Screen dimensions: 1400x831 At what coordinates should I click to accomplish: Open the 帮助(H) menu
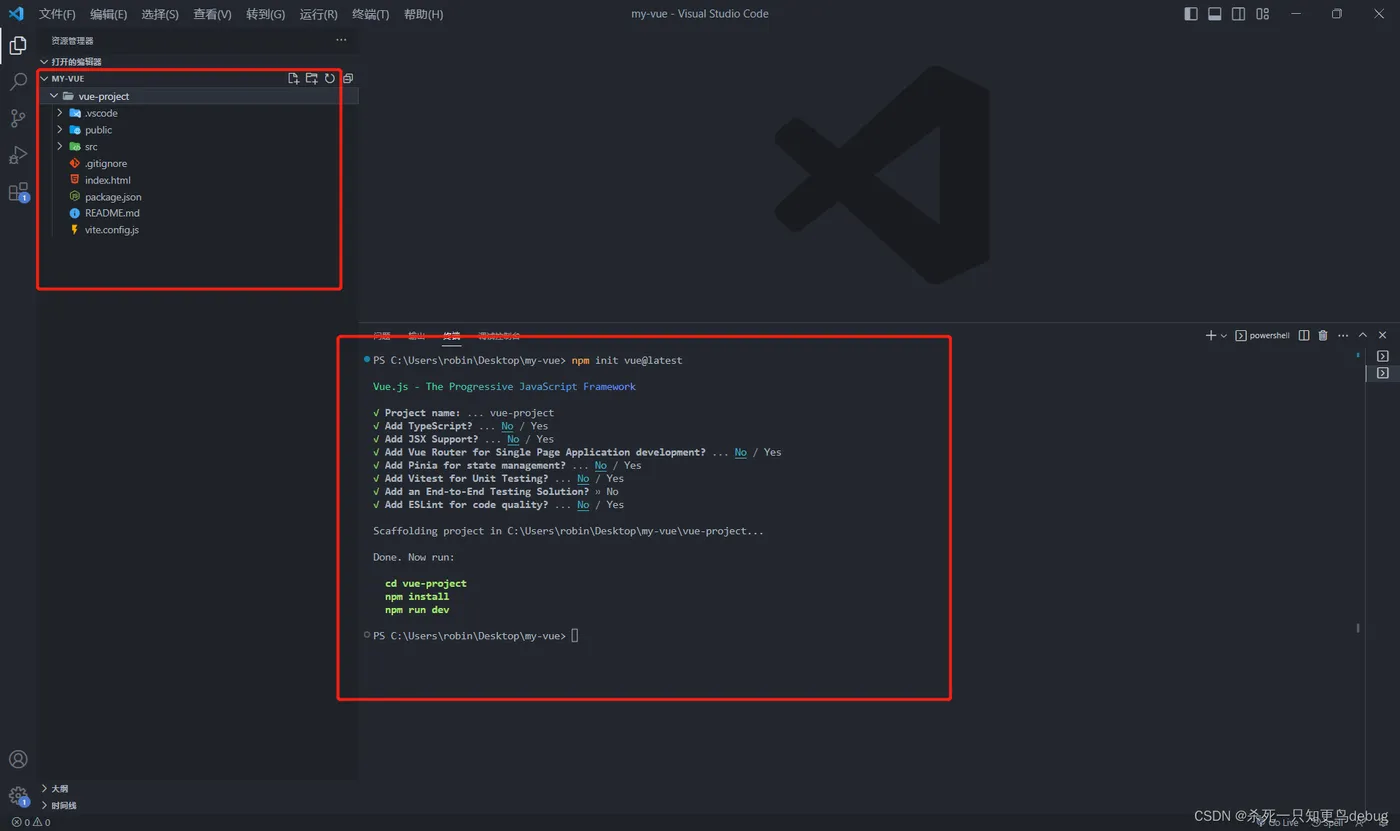(x=423, y=14)
